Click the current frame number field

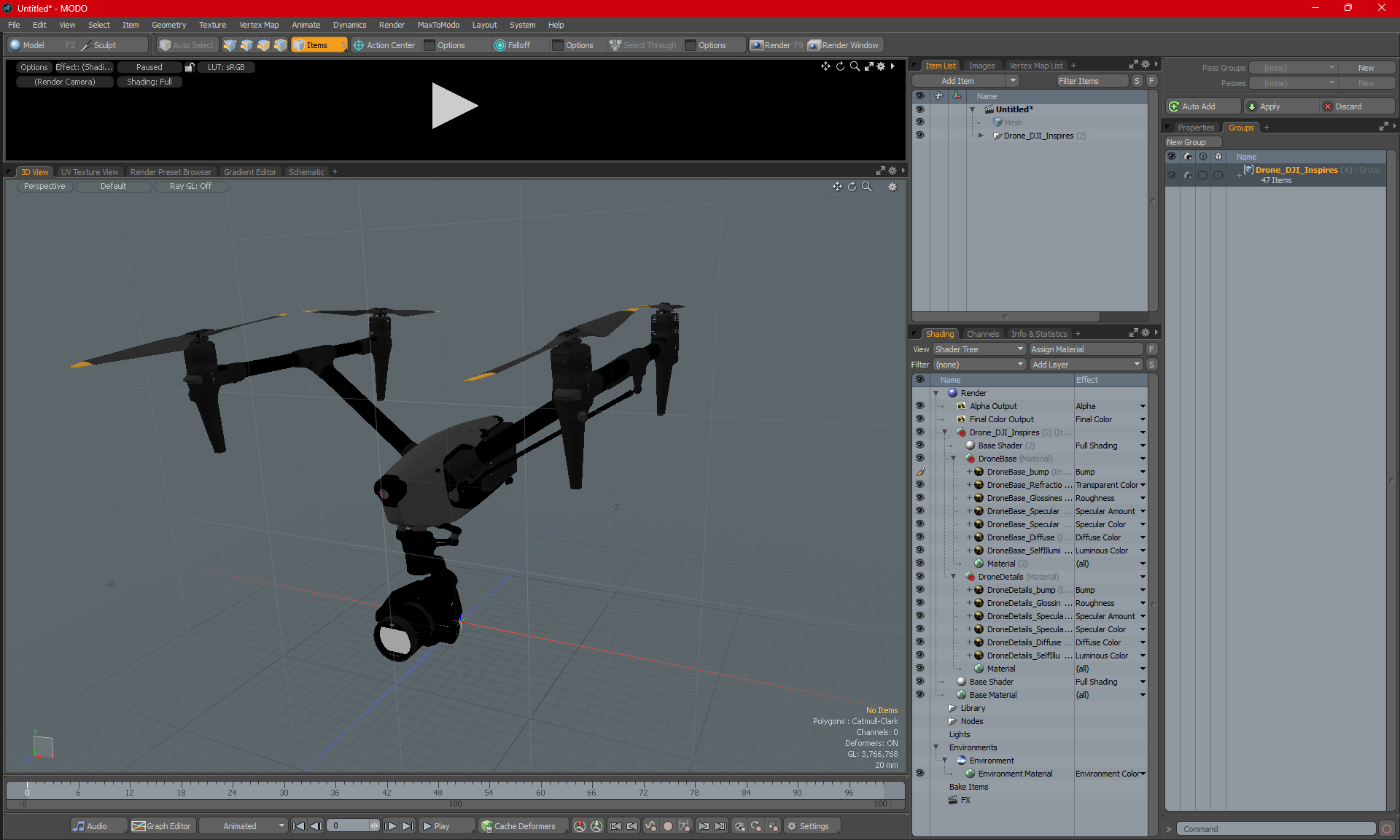[349, 826]
